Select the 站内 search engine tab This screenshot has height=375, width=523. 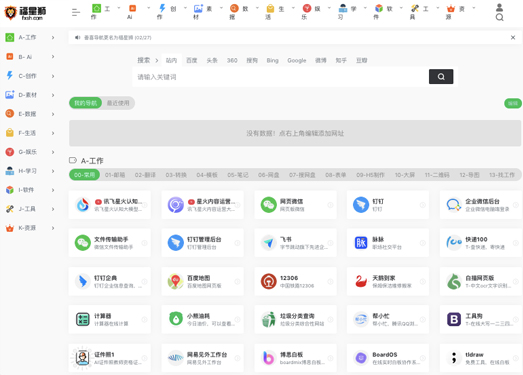click(x=171, y=60)
